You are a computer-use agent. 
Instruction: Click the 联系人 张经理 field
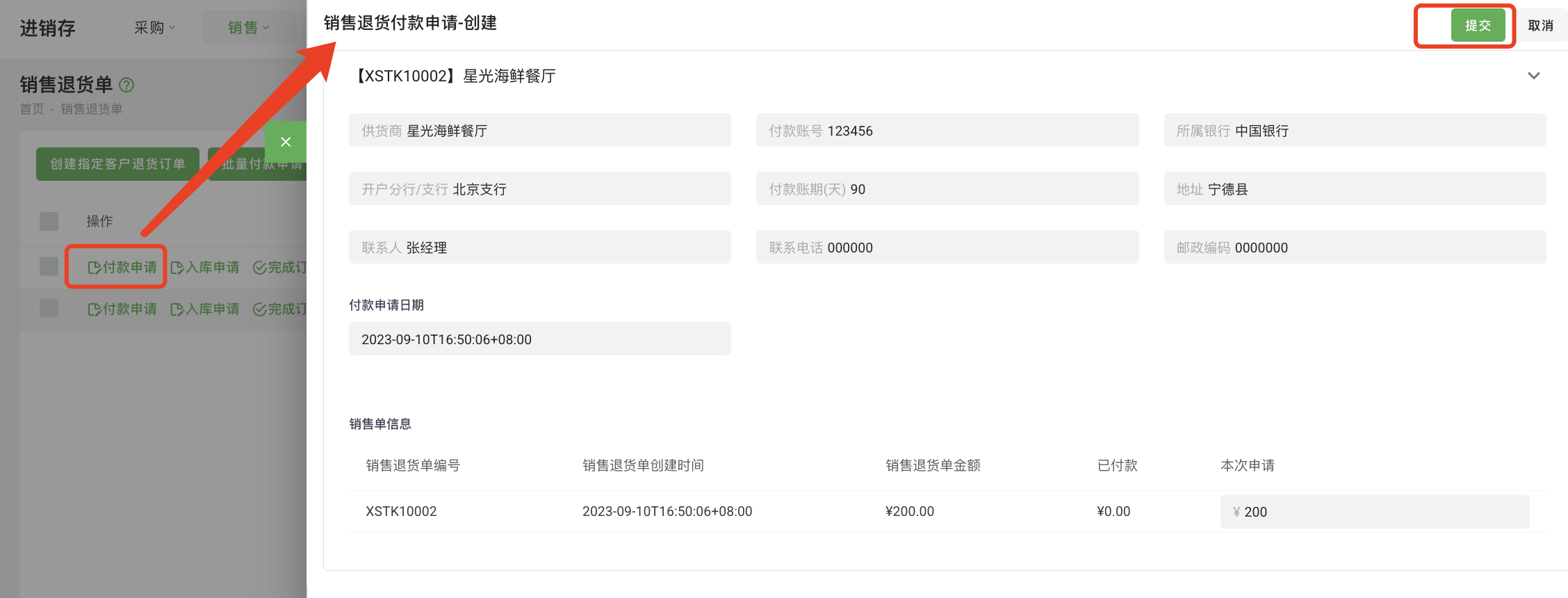[x=540, y=248]
